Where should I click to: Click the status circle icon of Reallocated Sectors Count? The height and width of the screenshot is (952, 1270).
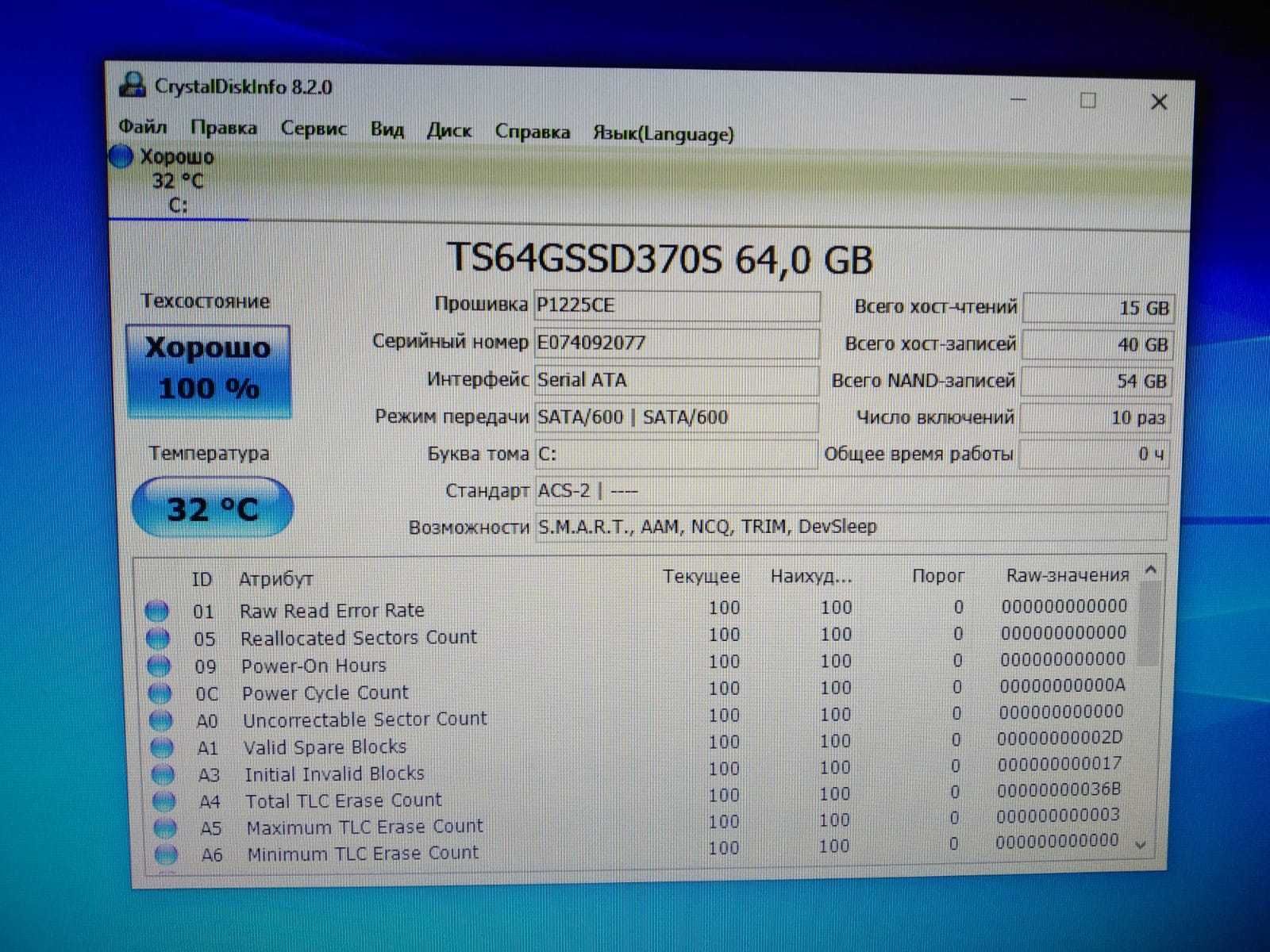point(158,639)
